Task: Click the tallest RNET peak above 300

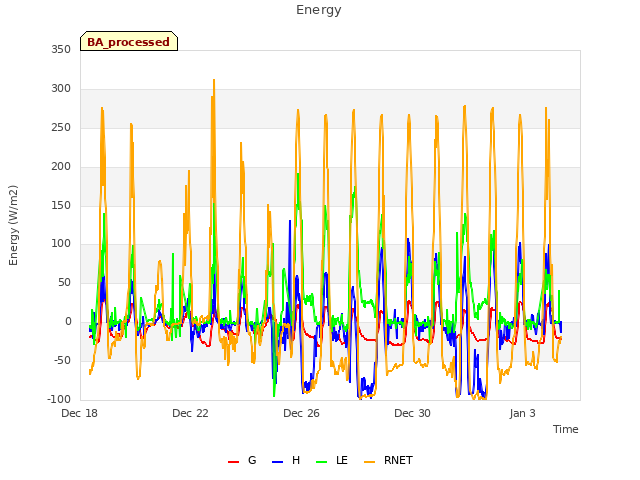Action: pos(214,81)
